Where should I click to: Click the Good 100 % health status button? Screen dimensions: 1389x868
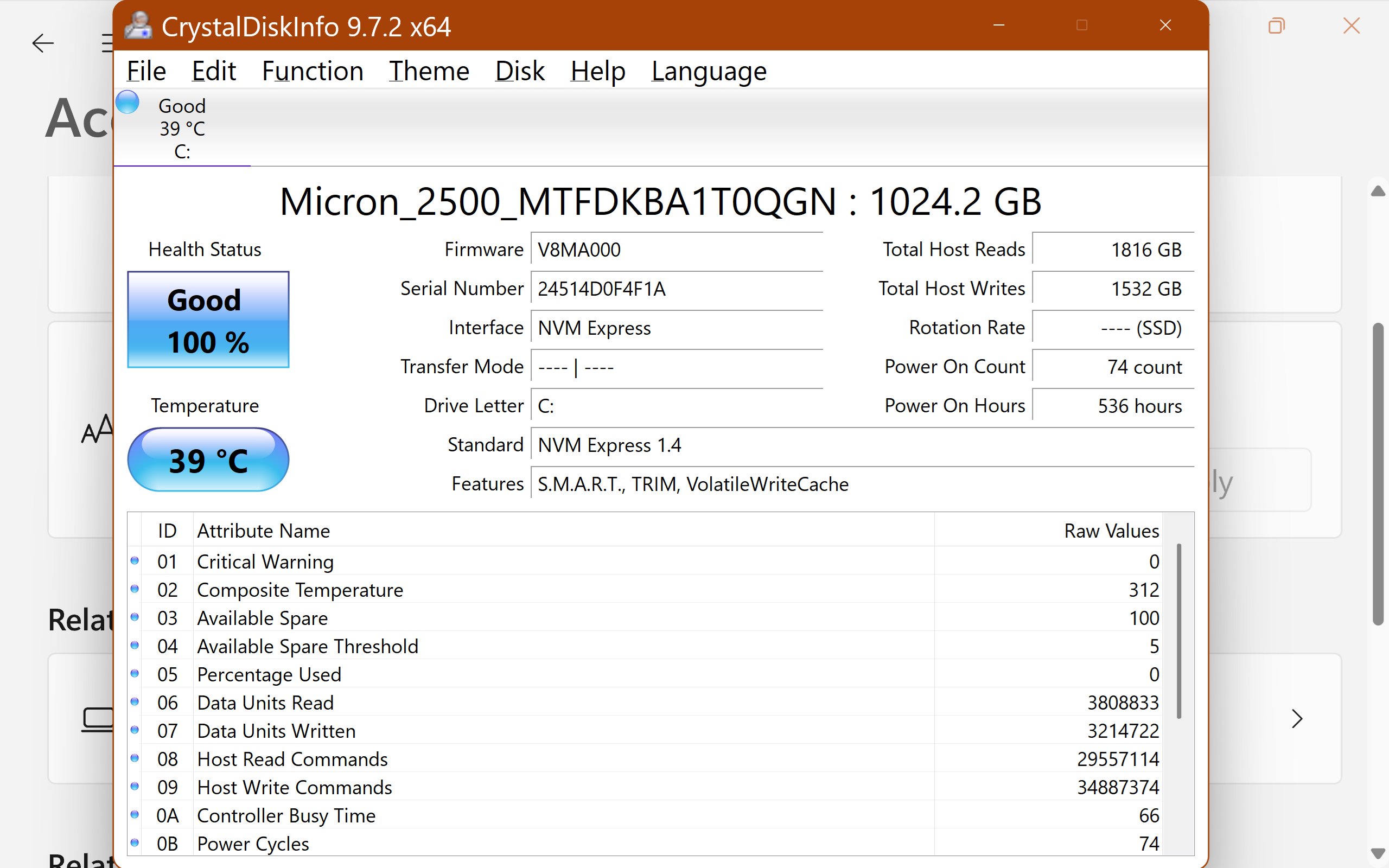[x=208, y=320]
